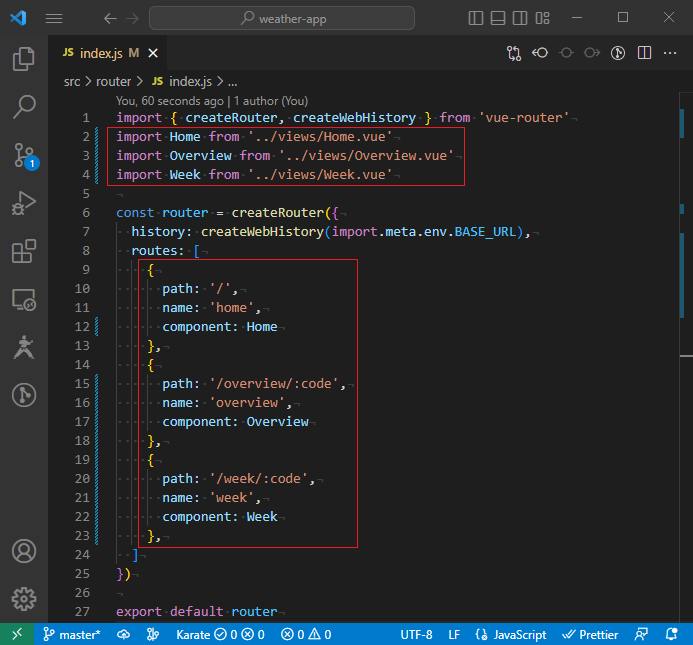Open the editor More Actions ellipsis menu
This screenshot has width=693, height=645.
click(670, 53)
